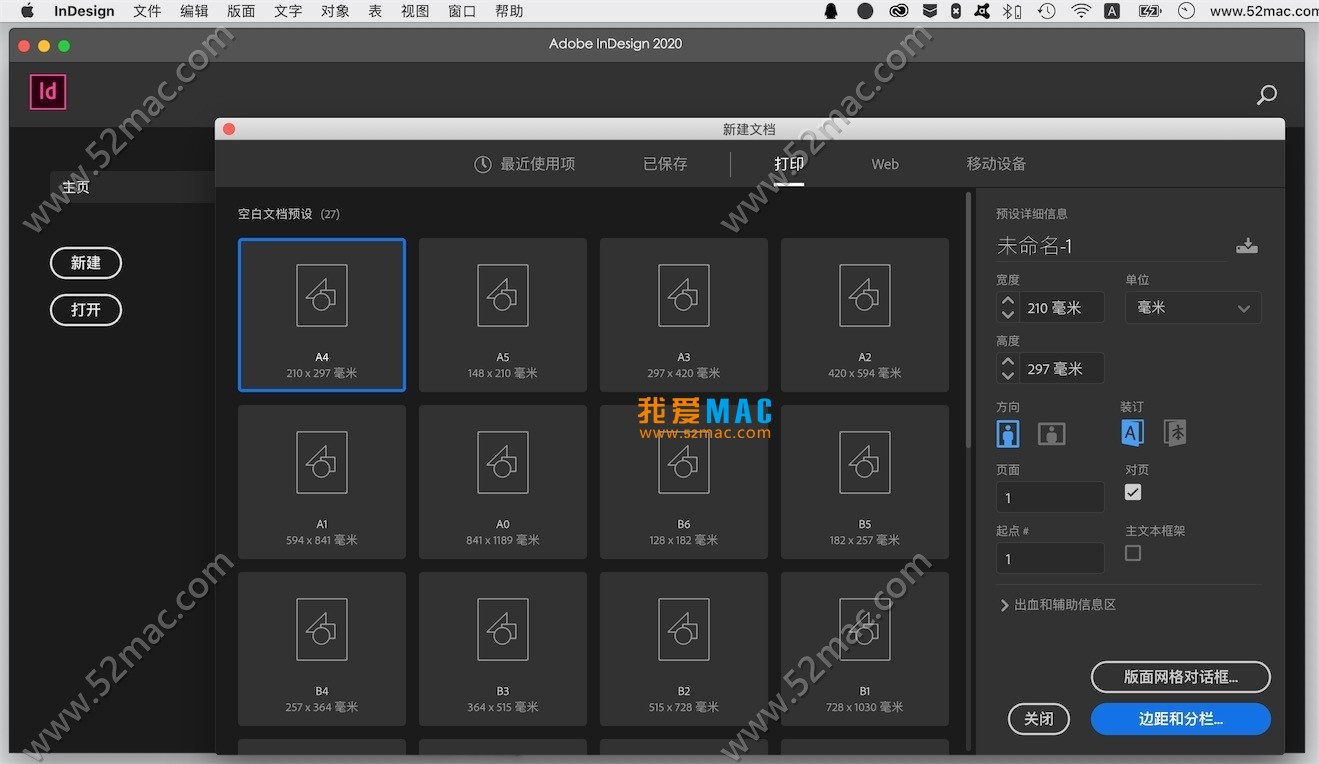Select the A5 148 x 210 preset
Viewport: 1319px width, 764px height.
[503, 315]
